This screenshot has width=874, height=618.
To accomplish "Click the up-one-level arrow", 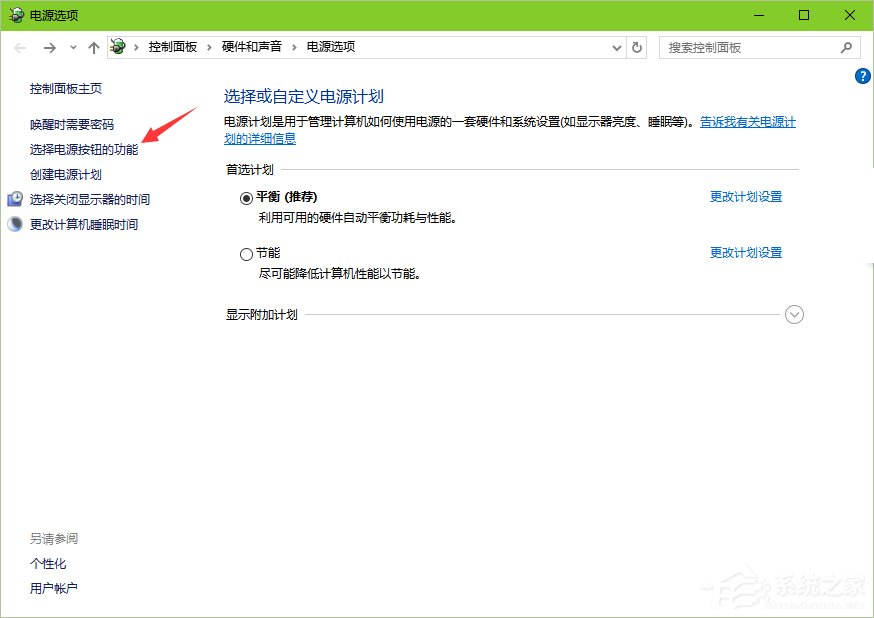I will [93, 46].
